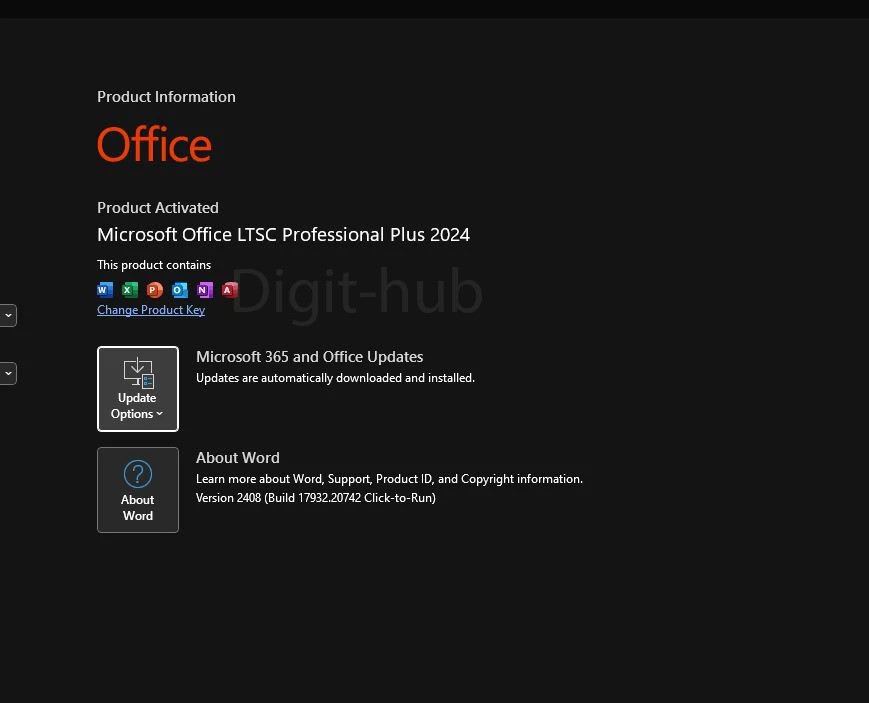Select the 'About Word' heading text
Image resolution: width=869 pixels, height=703 pixels.
pos(238,458)
